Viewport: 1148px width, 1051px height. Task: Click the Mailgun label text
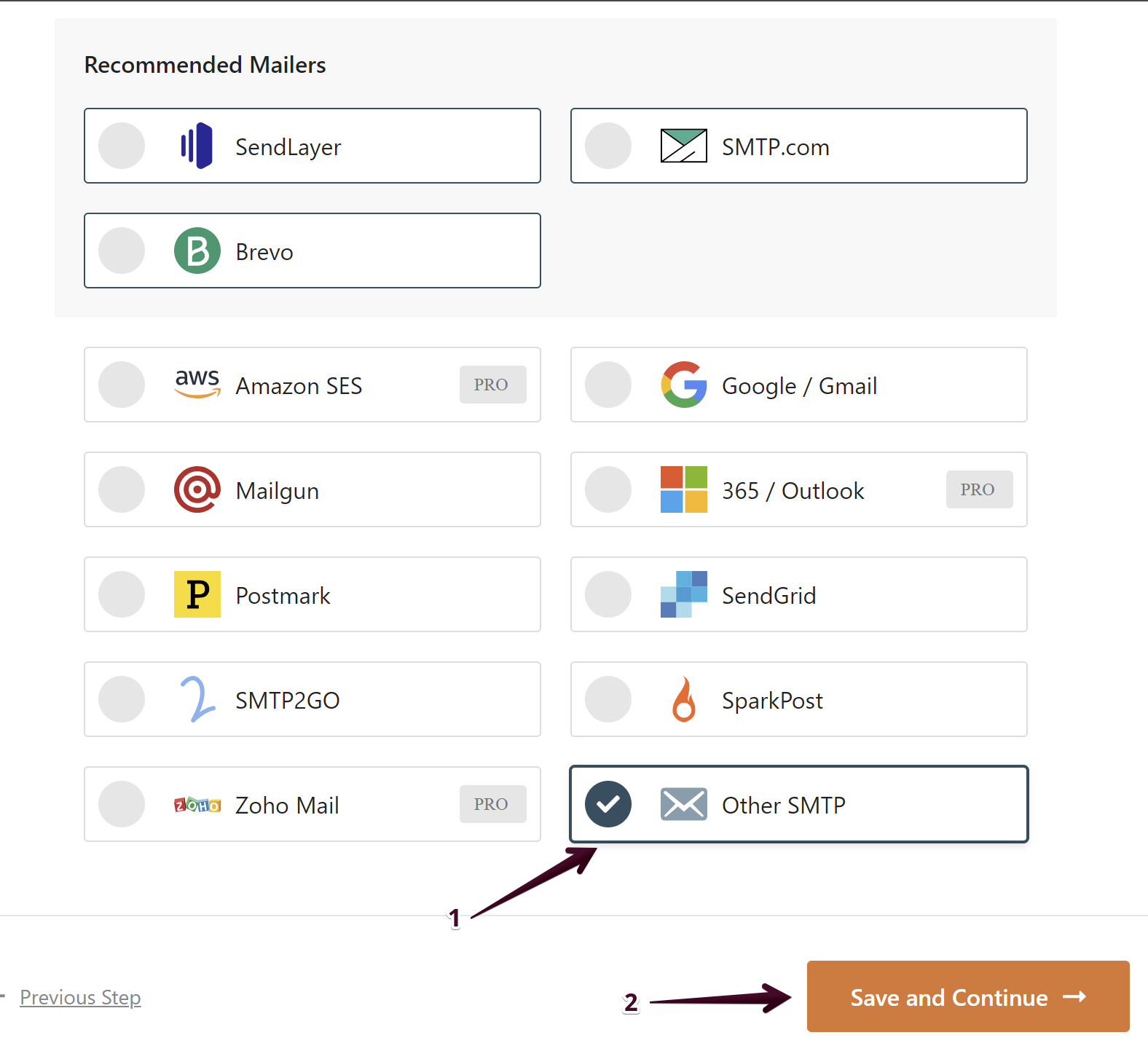click(278, 491)
